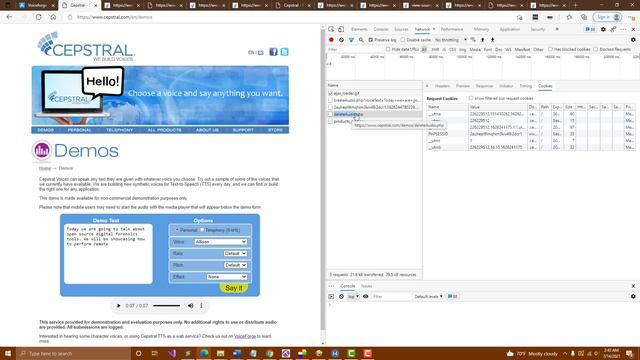Switch to Issues tab in drawer
Screen dimensions: 640x360
[367, 286]
